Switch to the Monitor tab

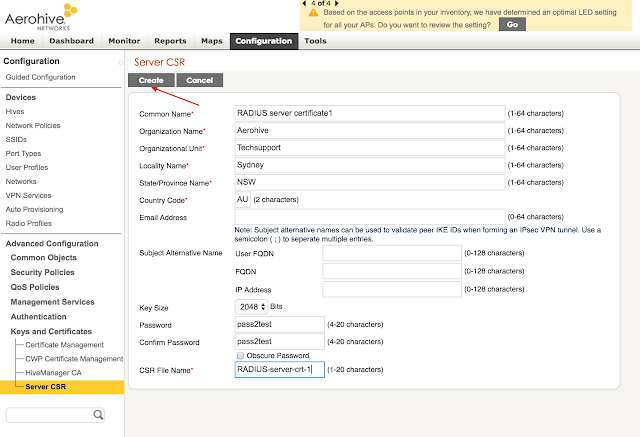[124, 41]
